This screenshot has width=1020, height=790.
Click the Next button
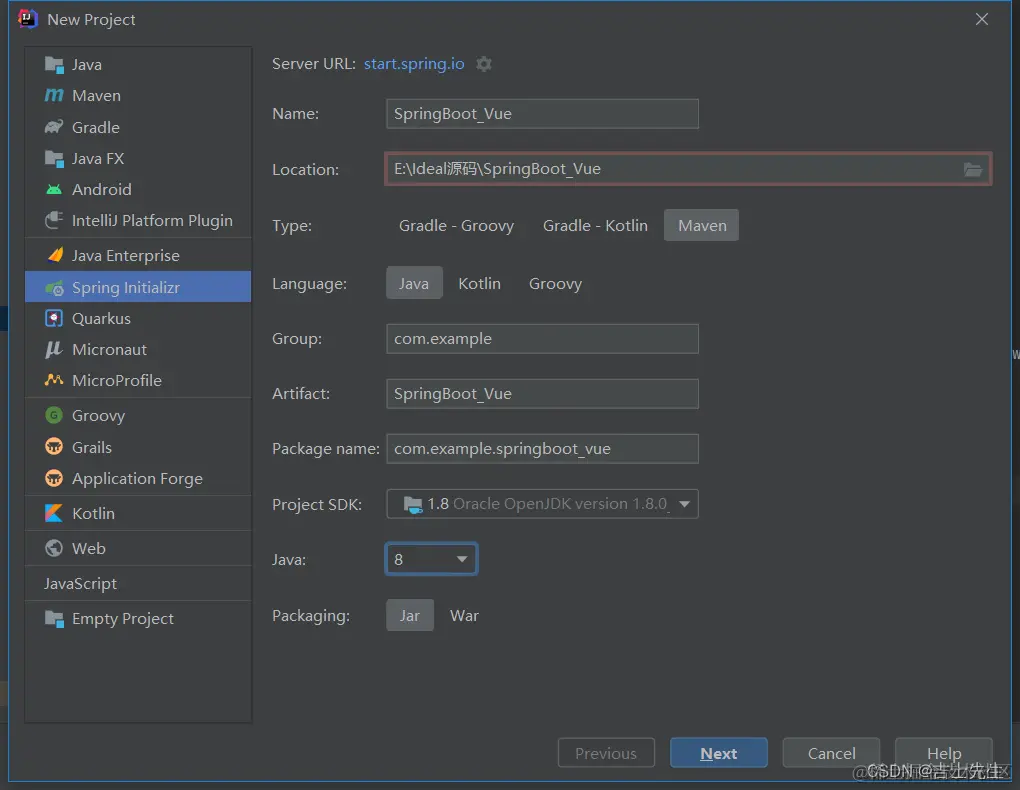point(718,752)
